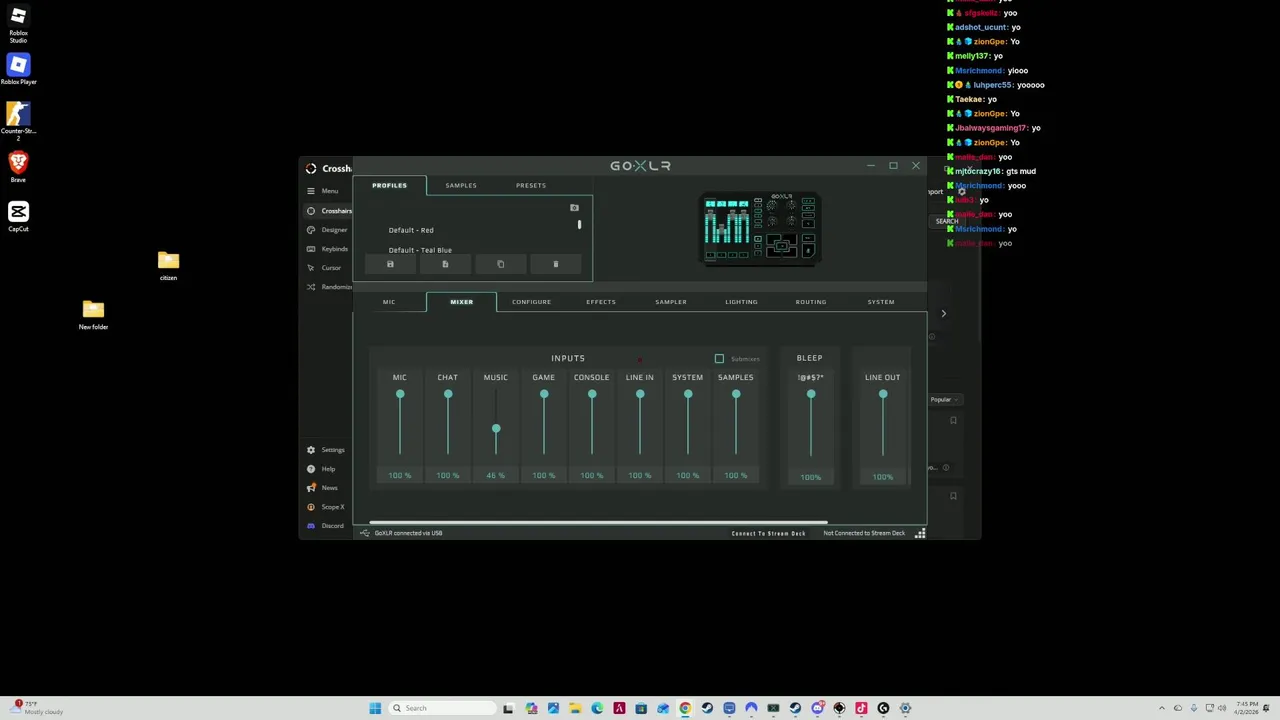1280x720 pixels.
Task: Open CapCut desktop icon
Action: click(18, 216)
